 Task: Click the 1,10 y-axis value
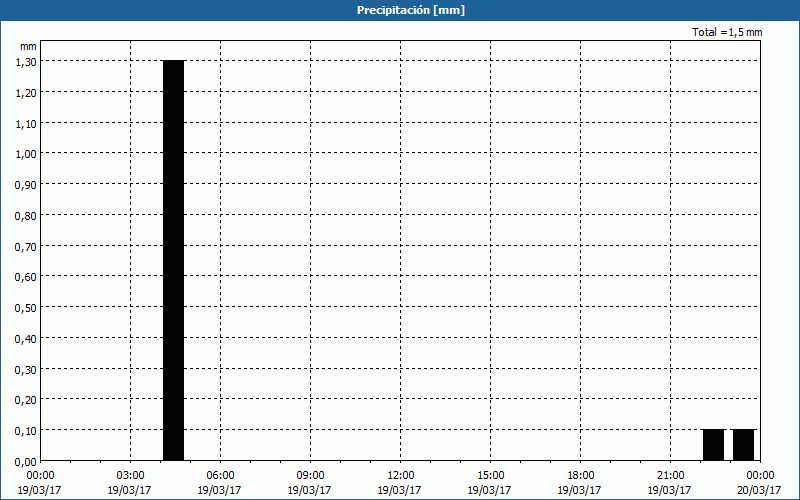pyautogui.click(x=26, y=123)
